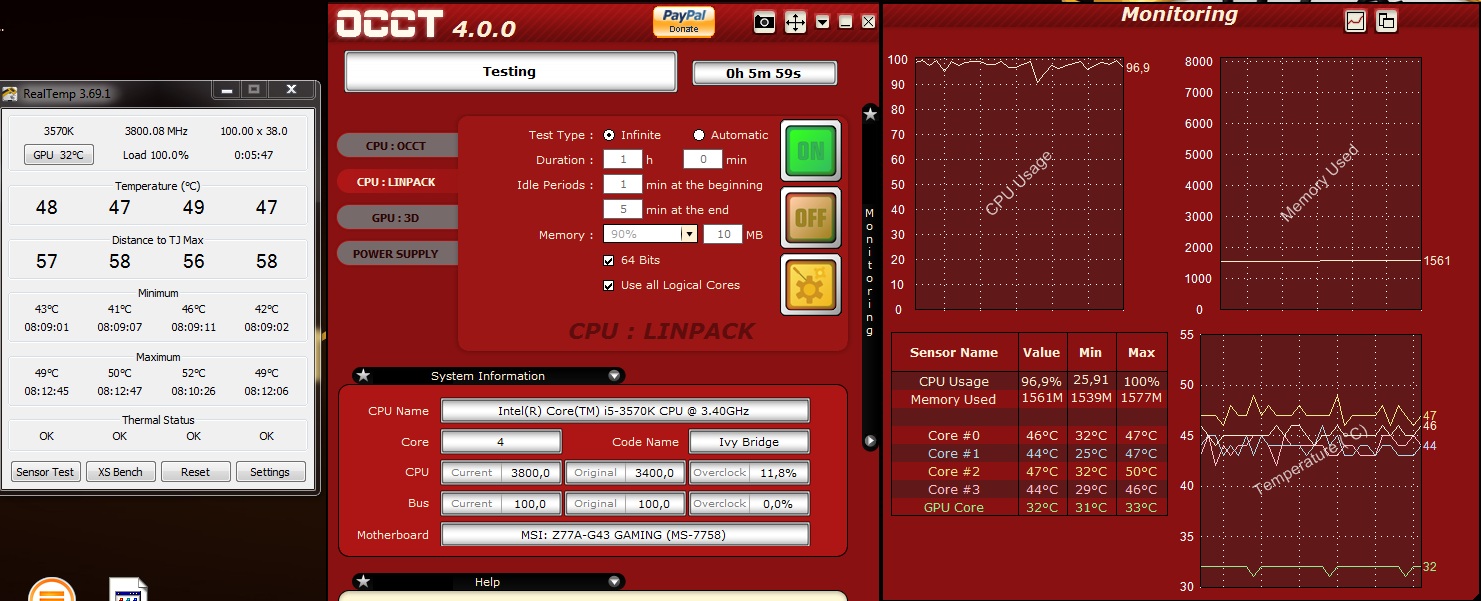Click the Memory Used sensor row
The height and width of the screenshot is (601, 1481).
click(x=1029, y=399)
